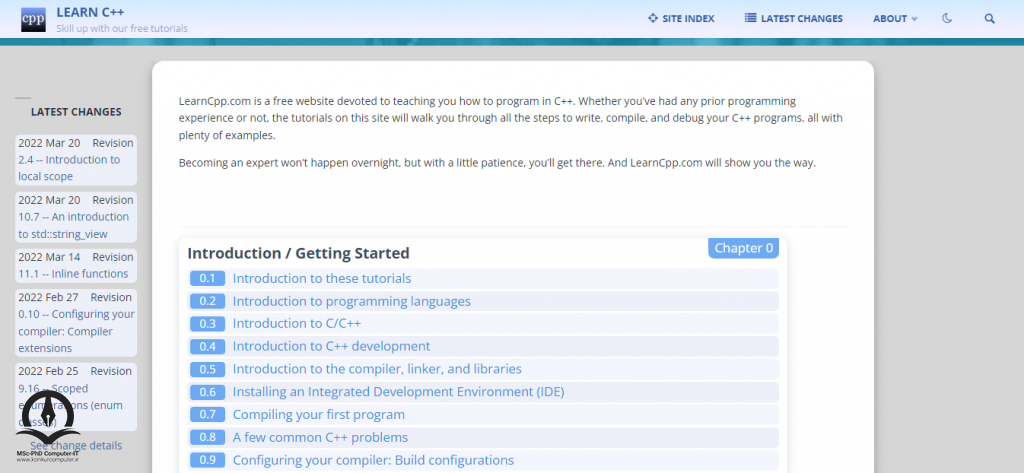Image resolution: width=1024 pixels, height=473 pixels.
Task: Click the 0.8 lesson number badge
Action: [x=207, y=438]
